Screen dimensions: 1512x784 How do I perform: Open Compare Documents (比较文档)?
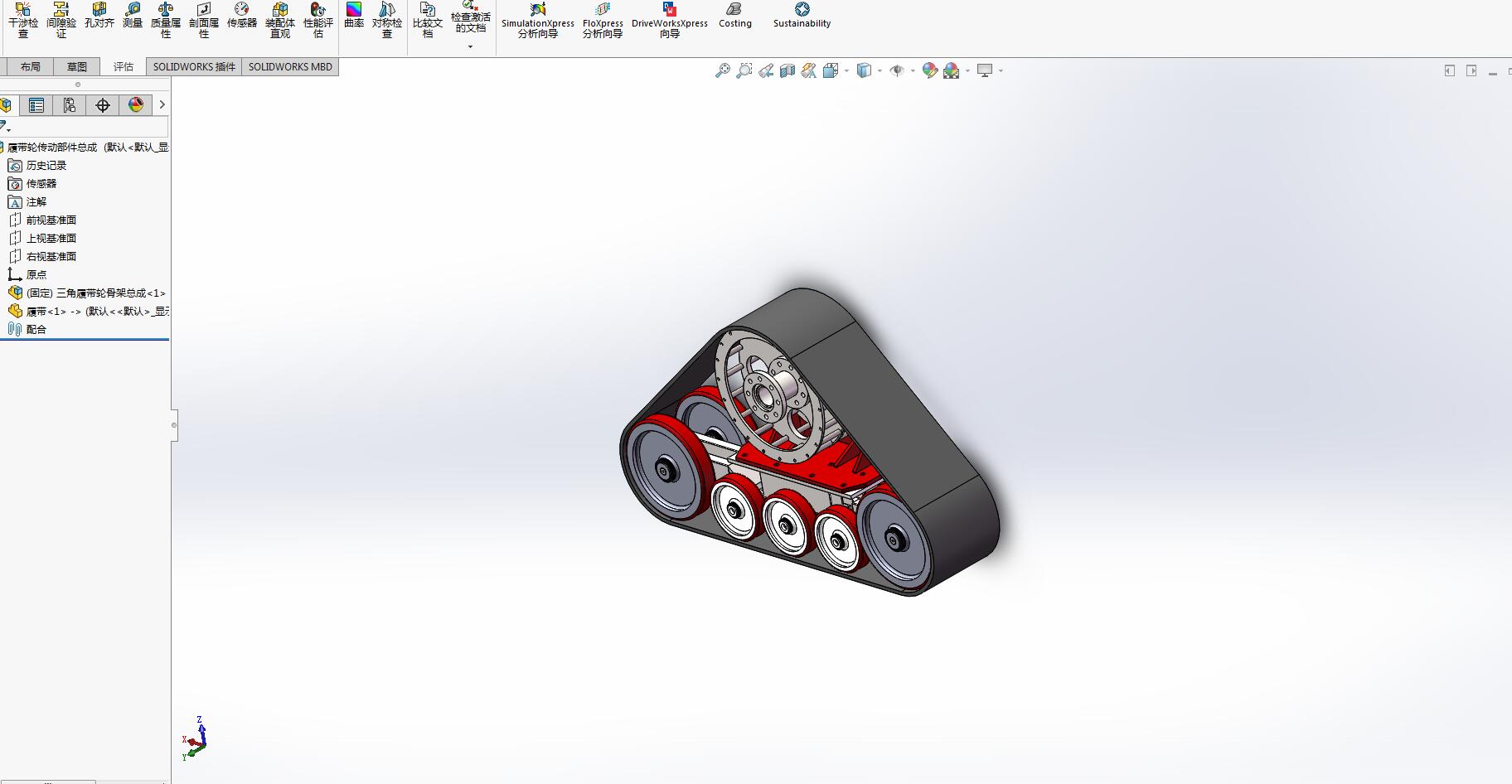coord(428,20)
